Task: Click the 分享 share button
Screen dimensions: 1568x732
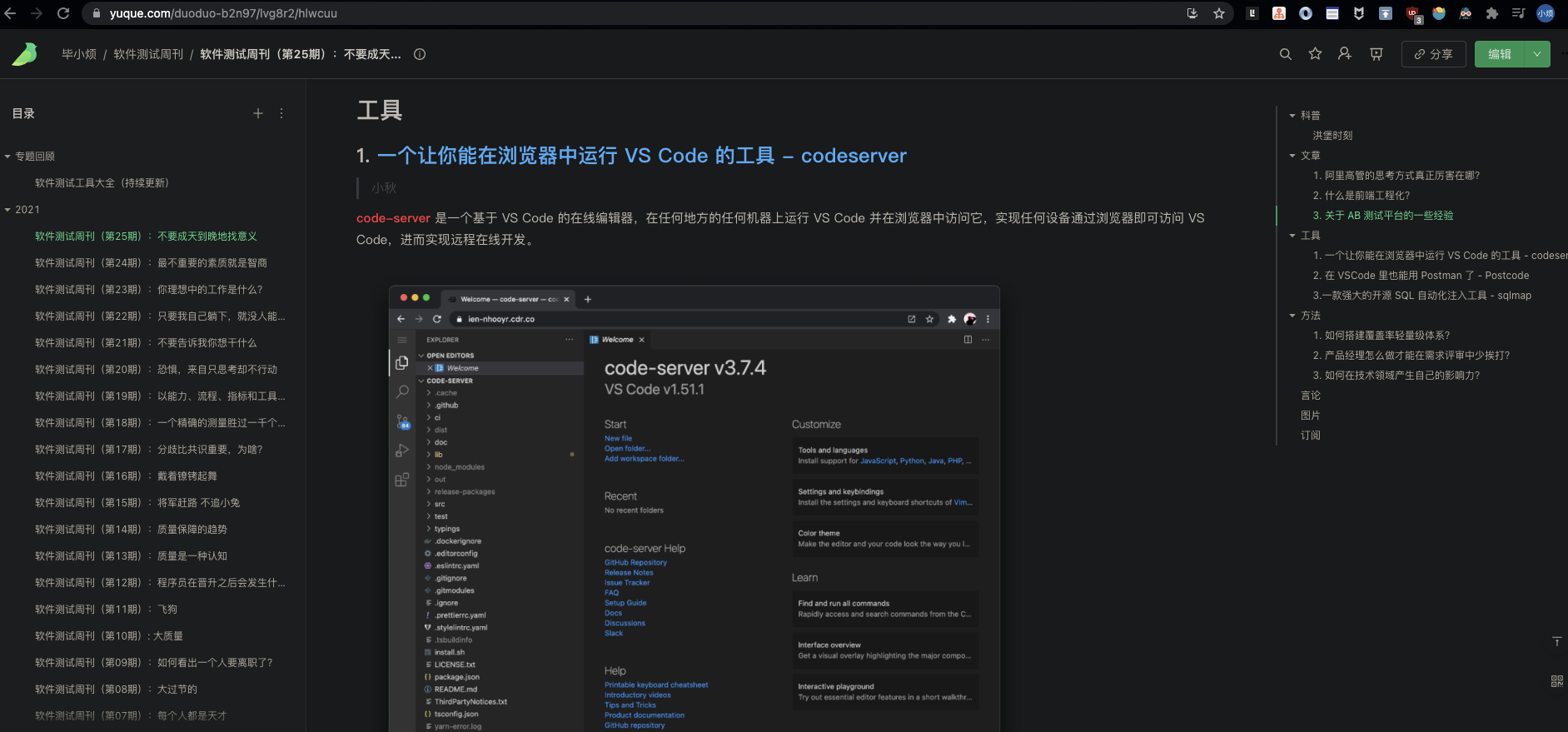Action: coord(1433,54)
